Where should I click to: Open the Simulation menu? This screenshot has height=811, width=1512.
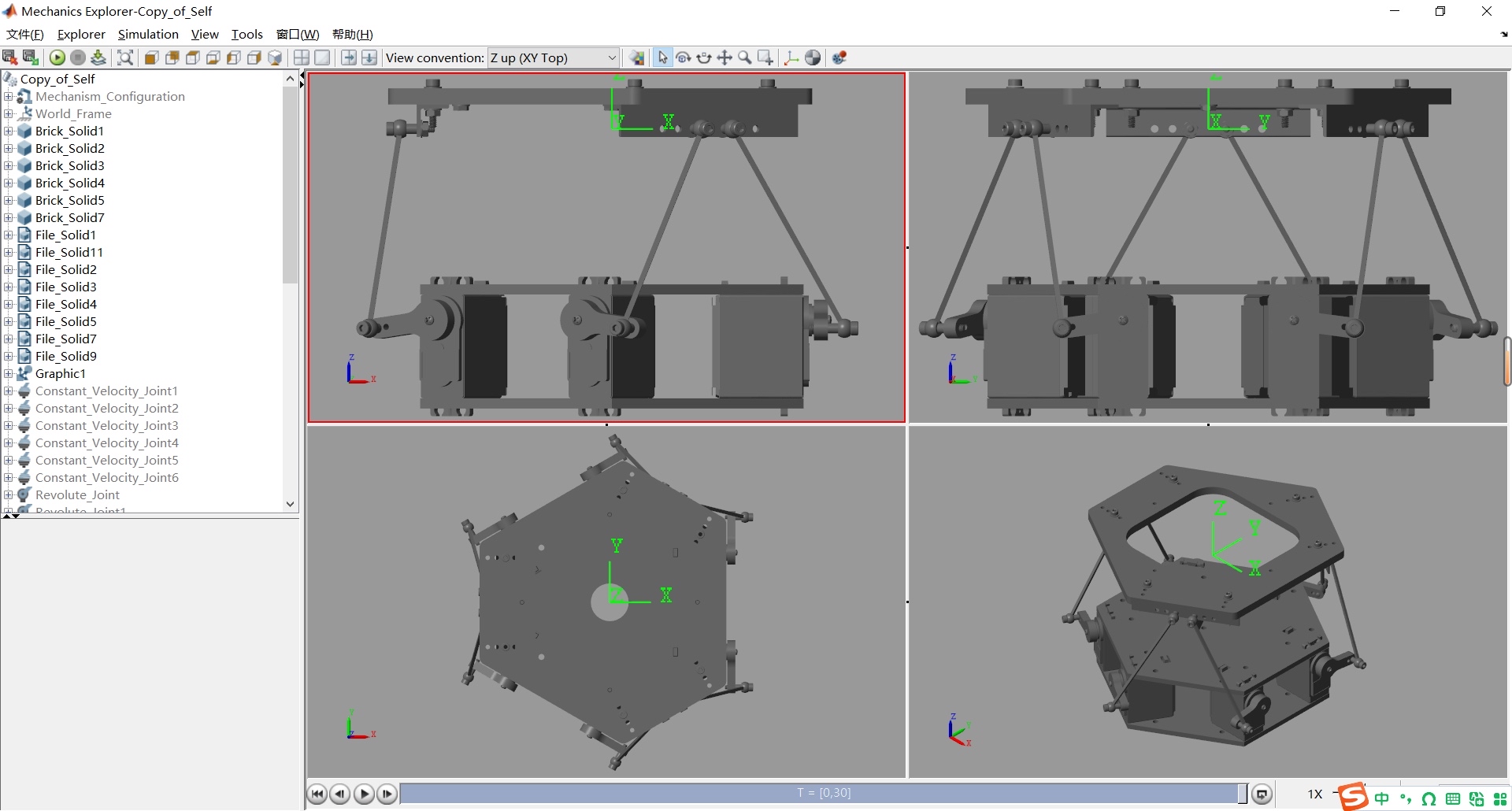click(x=148, y=34)
